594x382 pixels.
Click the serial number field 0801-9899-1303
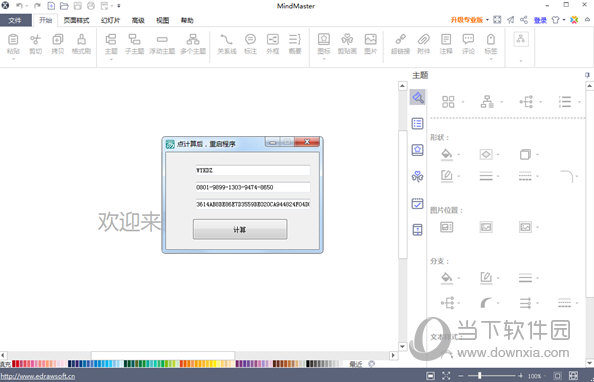[x=253, y=187]
